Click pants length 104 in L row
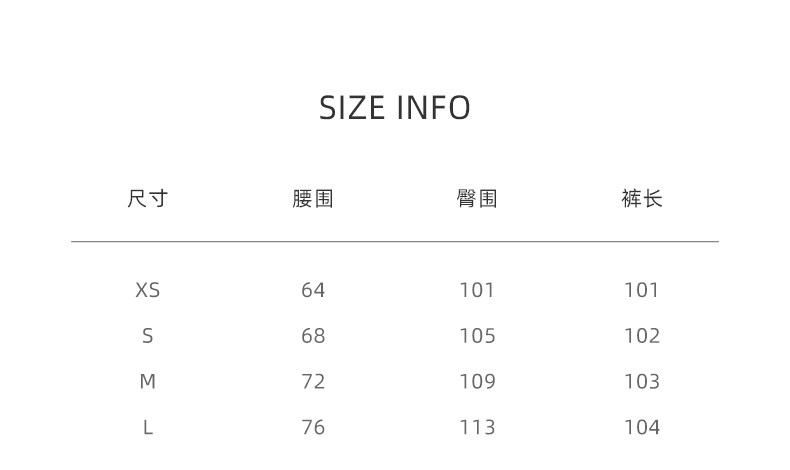790x470 pixels. tap(642, 427)
